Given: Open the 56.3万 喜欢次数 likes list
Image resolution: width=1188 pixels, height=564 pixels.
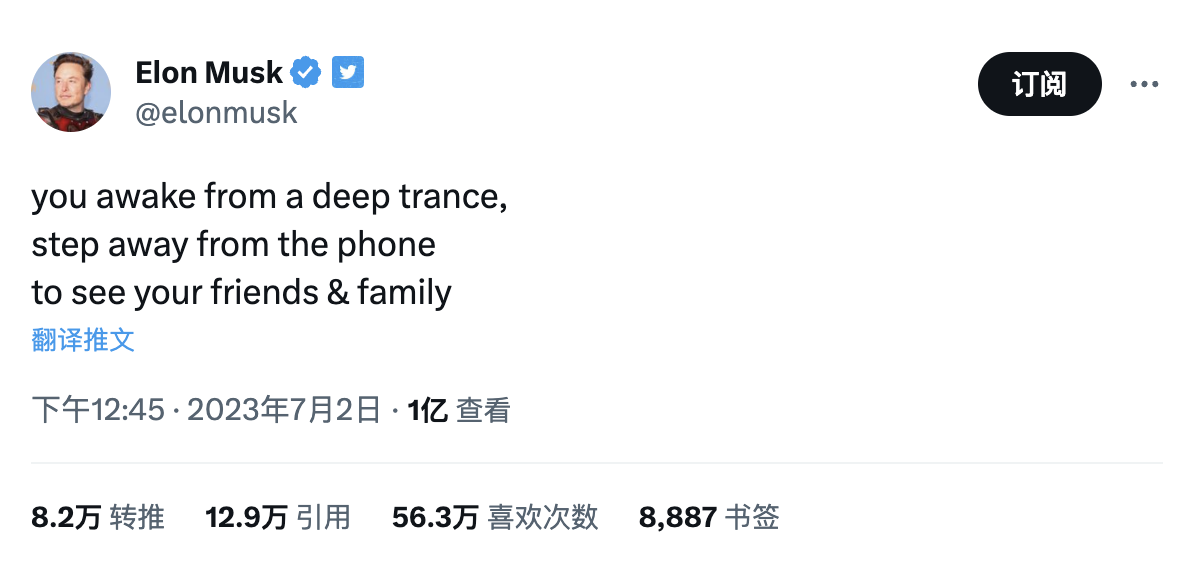Looking at the screenshot, I should [495, 517].
